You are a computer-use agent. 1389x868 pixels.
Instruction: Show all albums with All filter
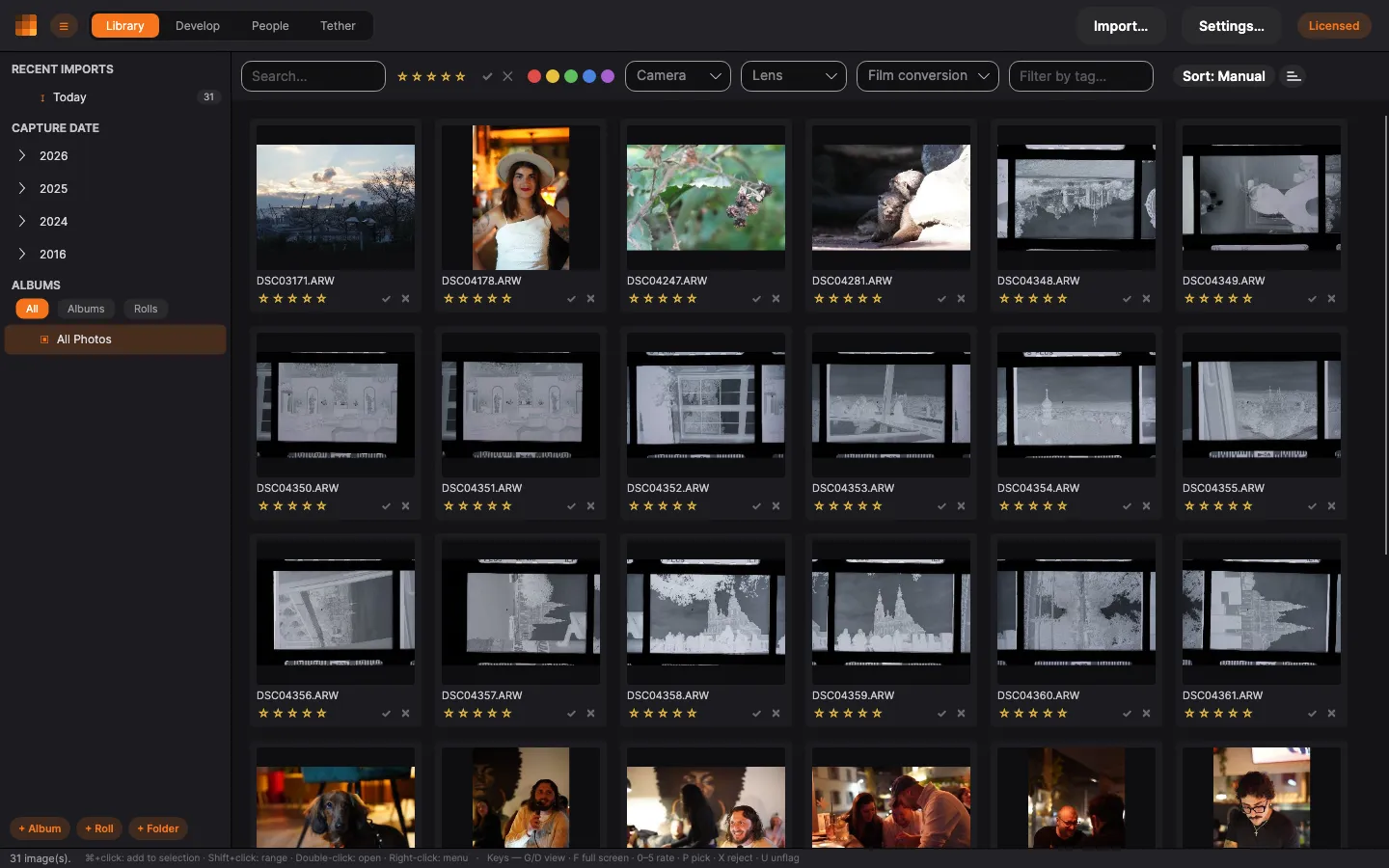pyautogui.click(x=32, y=309)
